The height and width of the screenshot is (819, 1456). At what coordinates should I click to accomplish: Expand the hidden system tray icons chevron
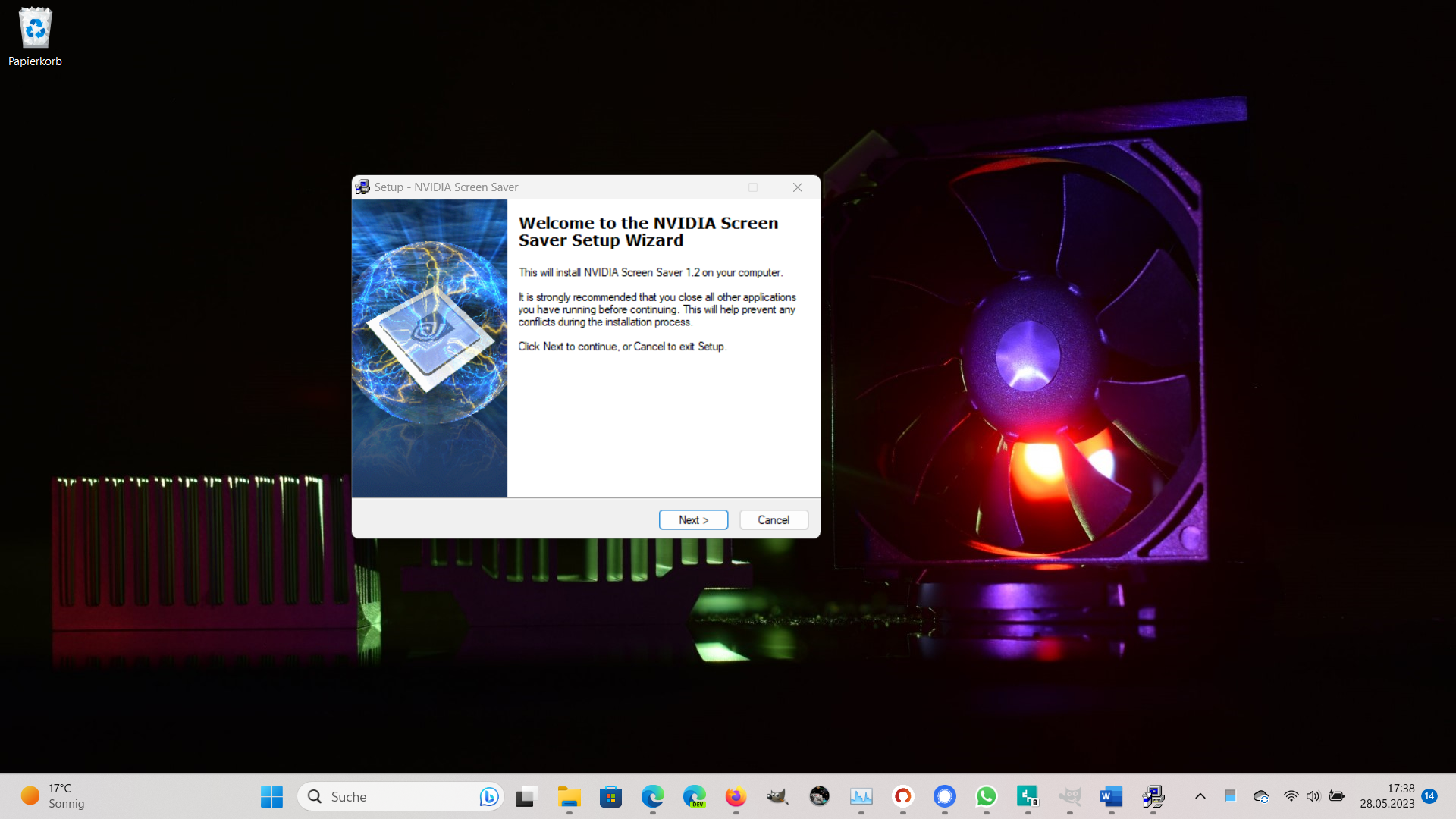pyautogui.click(x=1200, y=796)
